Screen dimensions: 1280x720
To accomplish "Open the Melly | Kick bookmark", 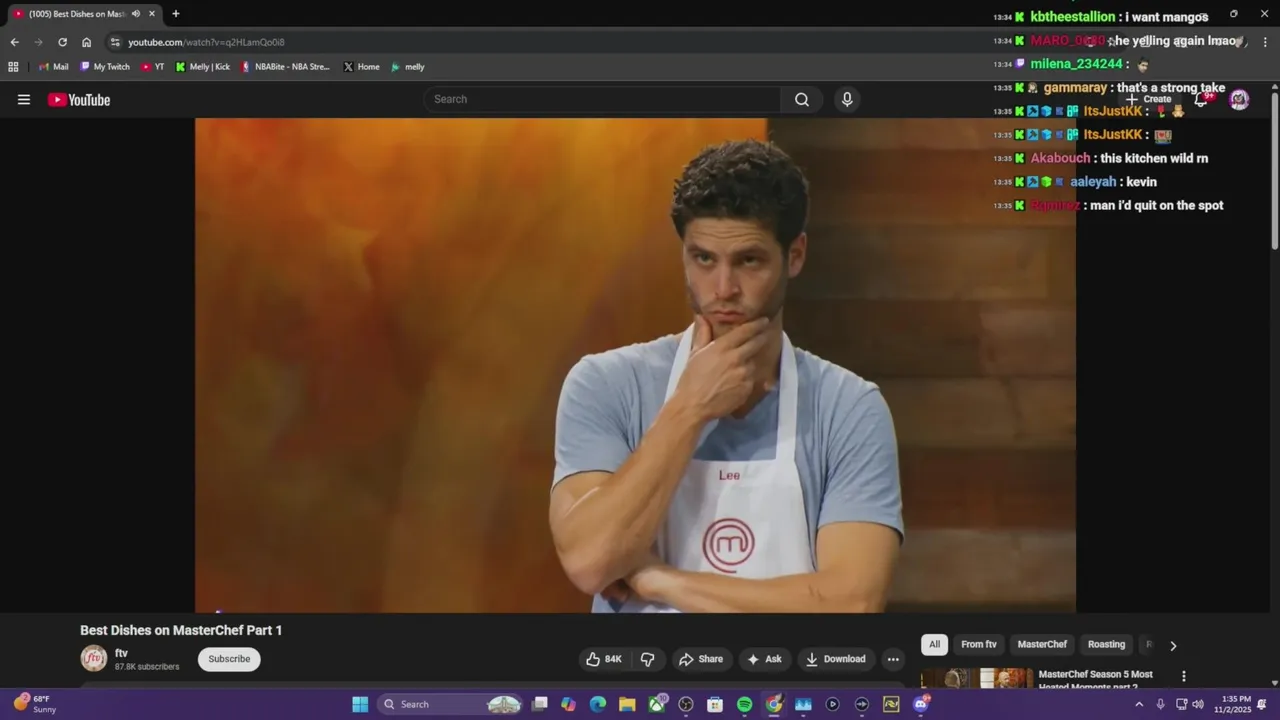I will pos(203,67).
